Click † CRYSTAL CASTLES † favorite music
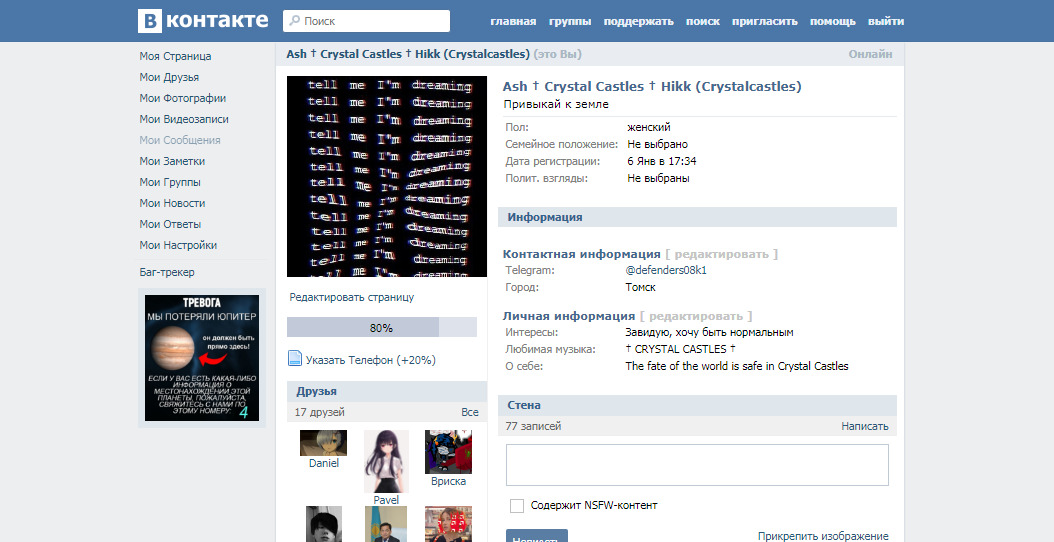This screenshot has height=542, width=1054. 680,349
